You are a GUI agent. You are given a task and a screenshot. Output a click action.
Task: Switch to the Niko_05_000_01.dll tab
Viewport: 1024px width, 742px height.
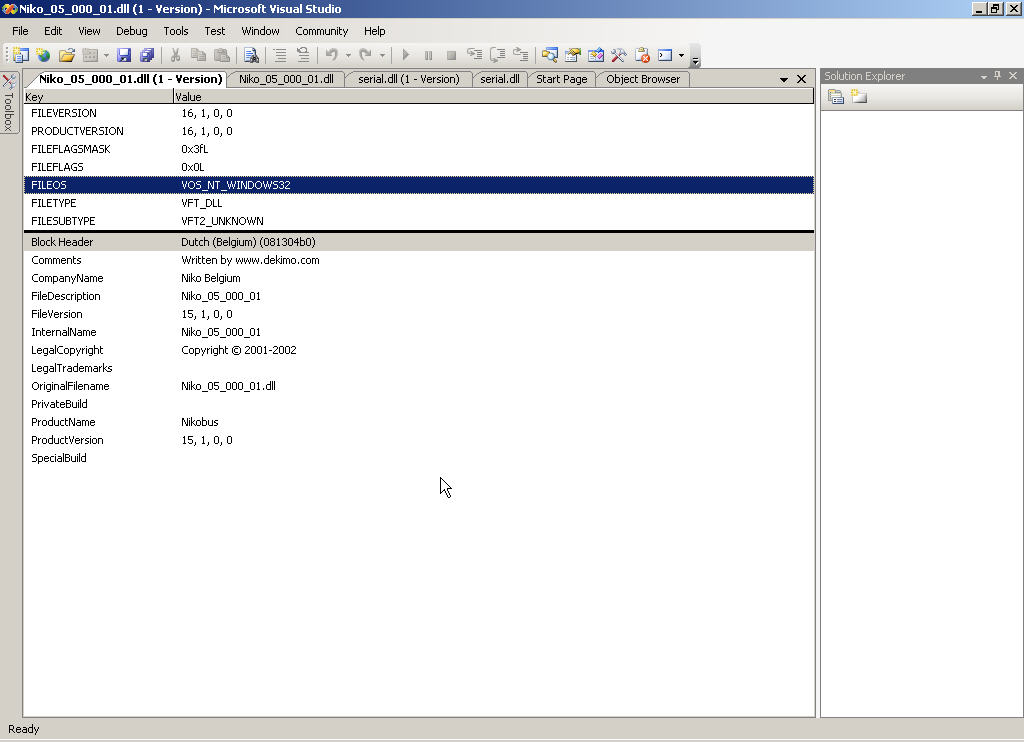(x=286, y=79)
